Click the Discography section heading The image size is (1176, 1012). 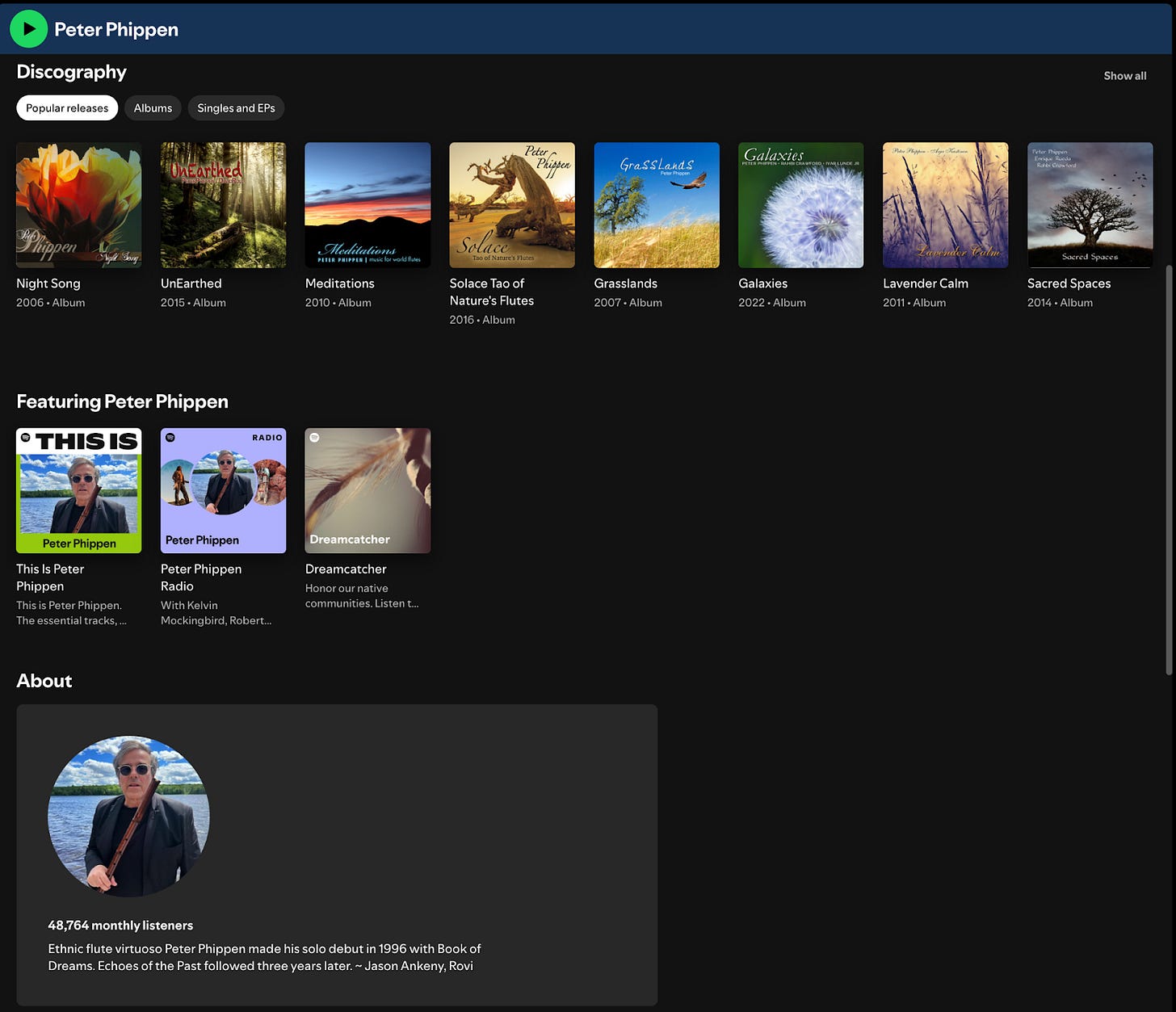71,72
